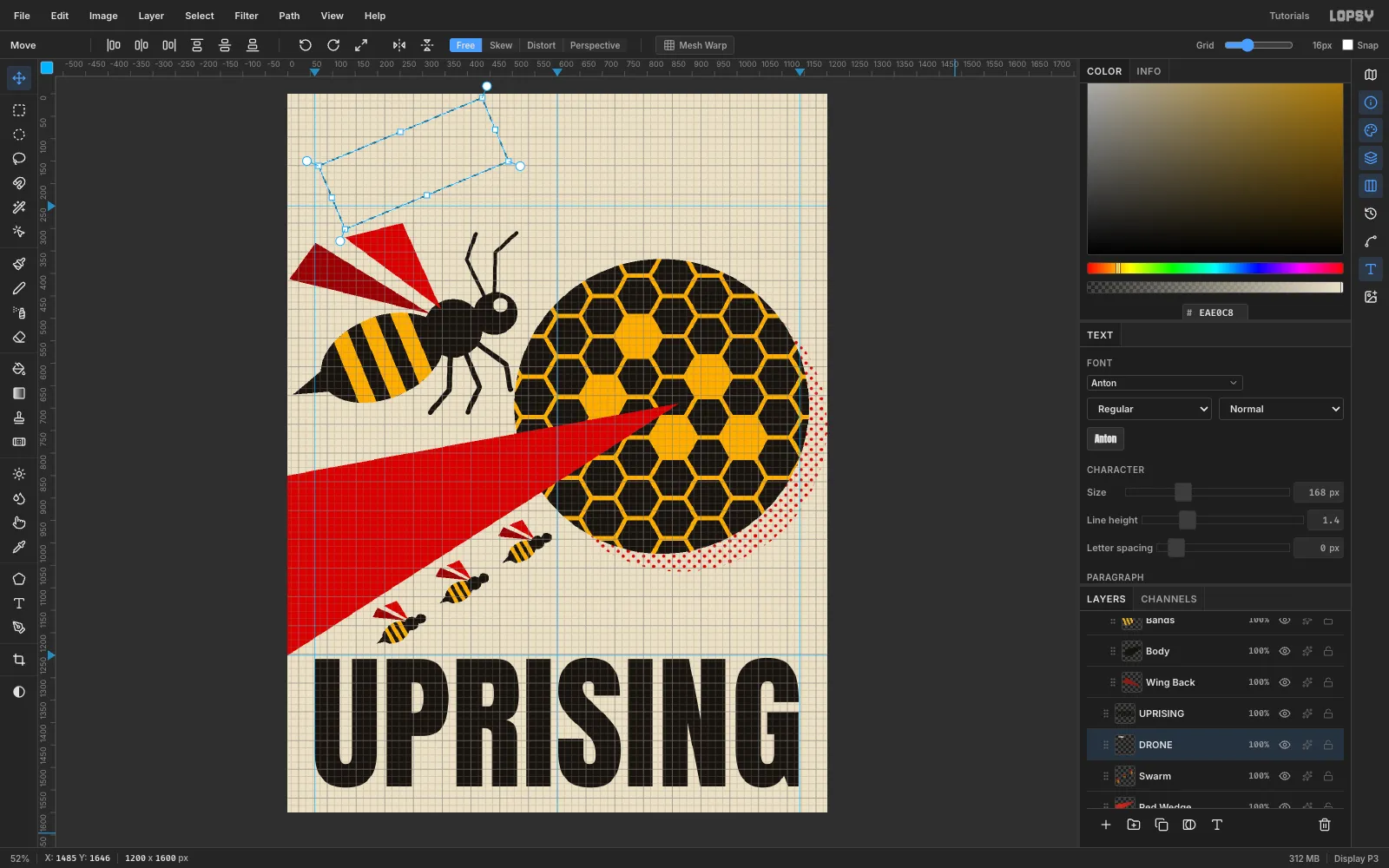
Task: Open the Regular font style dropdown
Action: 1149,409
